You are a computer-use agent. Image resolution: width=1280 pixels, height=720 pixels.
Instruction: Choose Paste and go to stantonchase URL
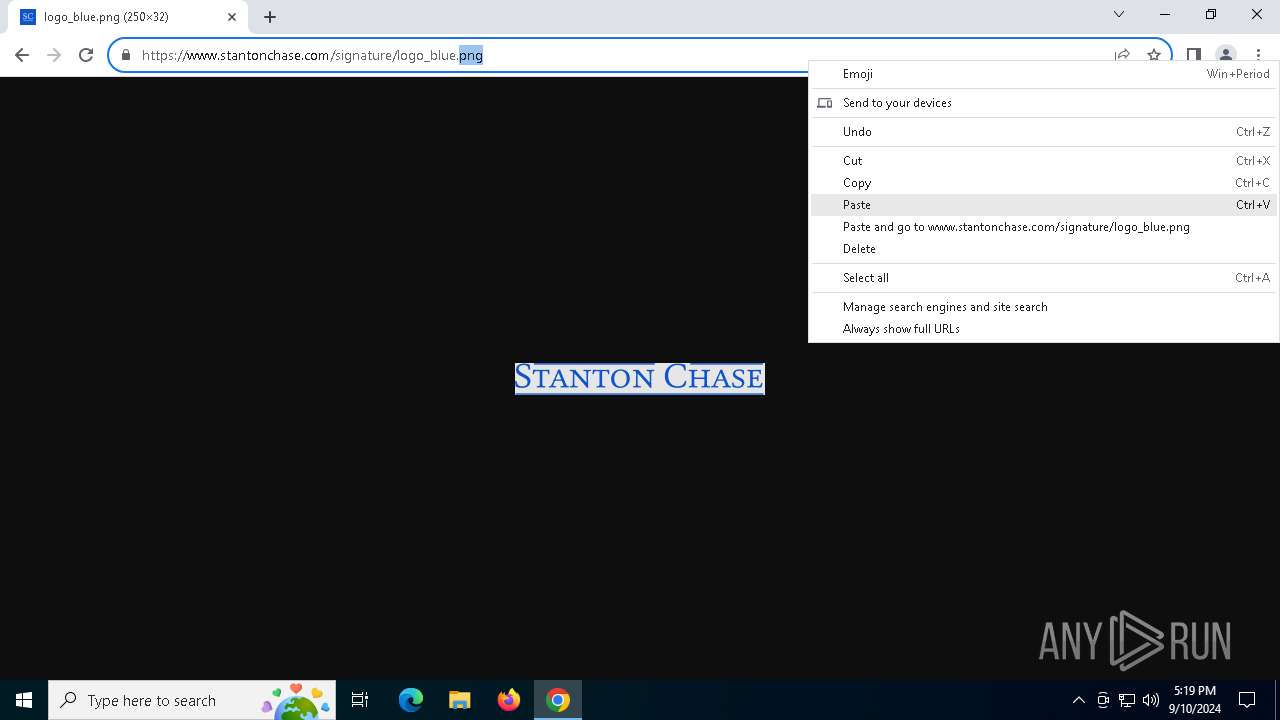(x=1044, y=227)
